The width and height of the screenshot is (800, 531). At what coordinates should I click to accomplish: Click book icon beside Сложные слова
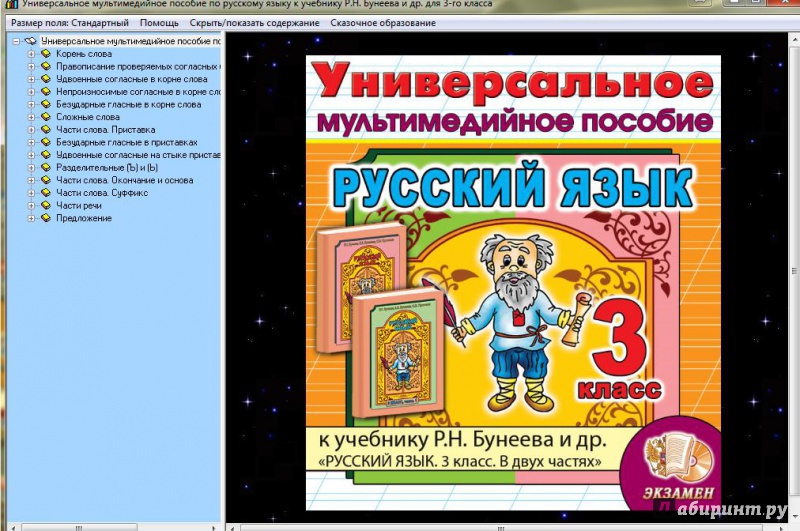pyautogui.click(x=46, y=117)
